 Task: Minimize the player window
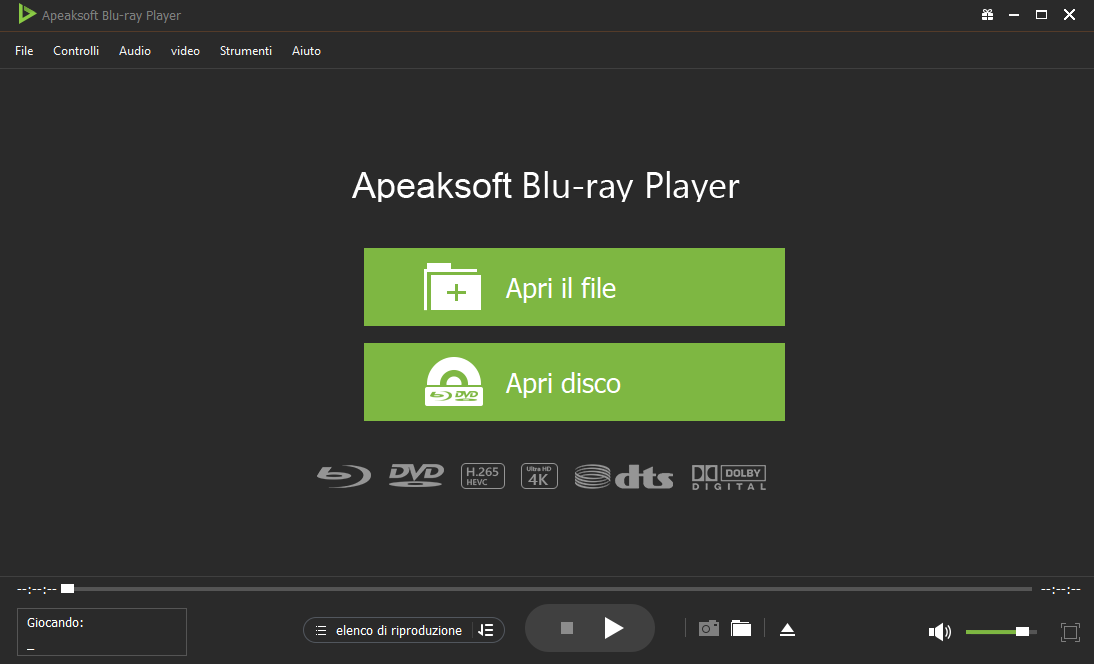coord(1014,15)
